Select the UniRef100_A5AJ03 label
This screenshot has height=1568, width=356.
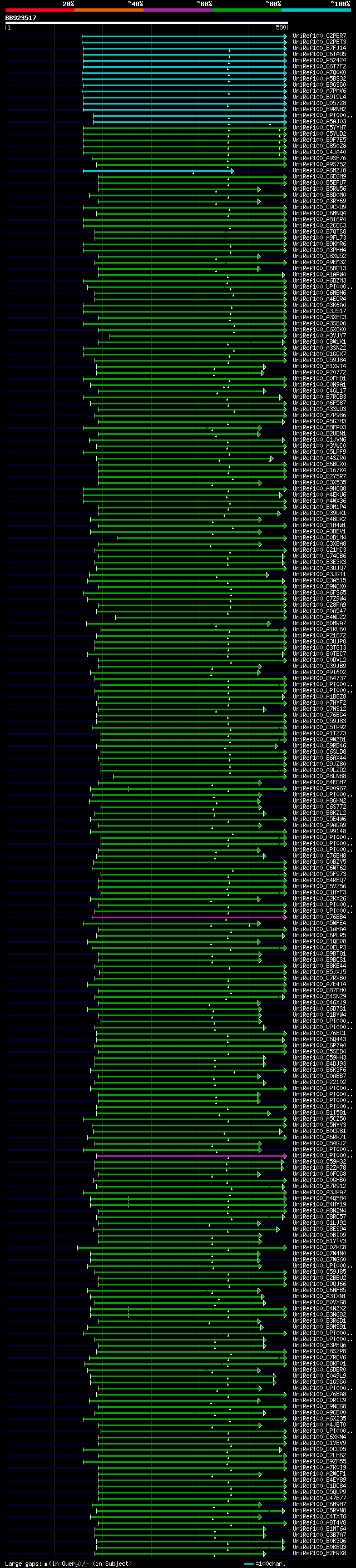click(x=319, y=122)
